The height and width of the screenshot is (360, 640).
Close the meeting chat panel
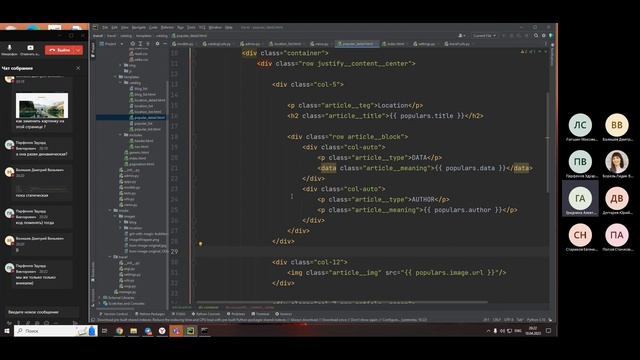tap(78, 68)
